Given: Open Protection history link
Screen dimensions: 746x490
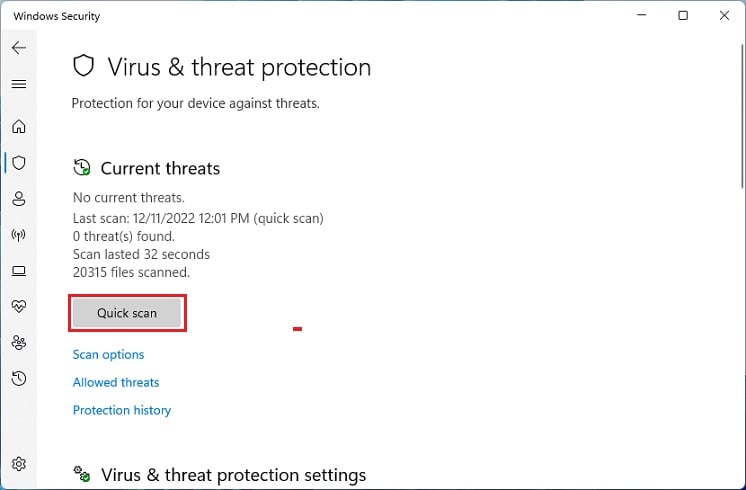Looking at the screenshot, I should [x=122, y=410].
